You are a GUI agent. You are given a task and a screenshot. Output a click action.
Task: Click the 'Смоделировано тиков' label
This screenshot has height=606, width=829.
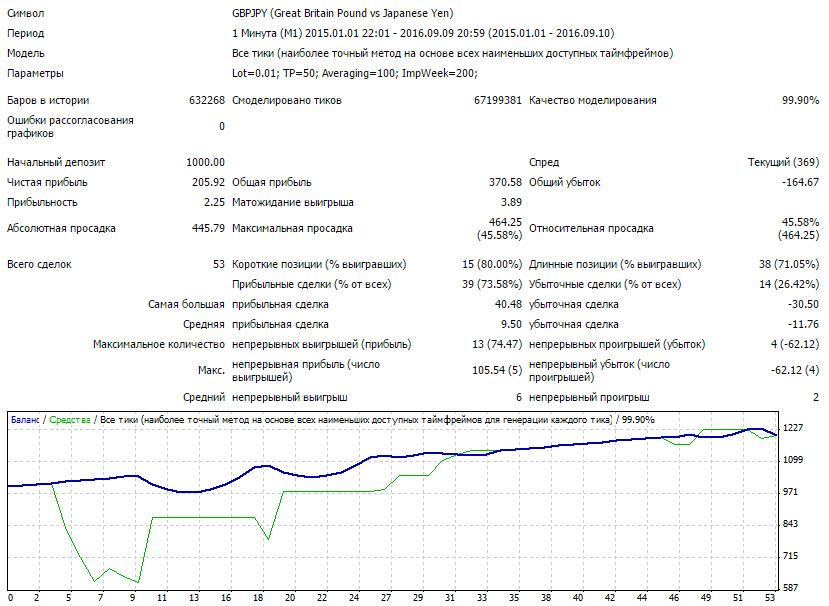tap(287, 100)
